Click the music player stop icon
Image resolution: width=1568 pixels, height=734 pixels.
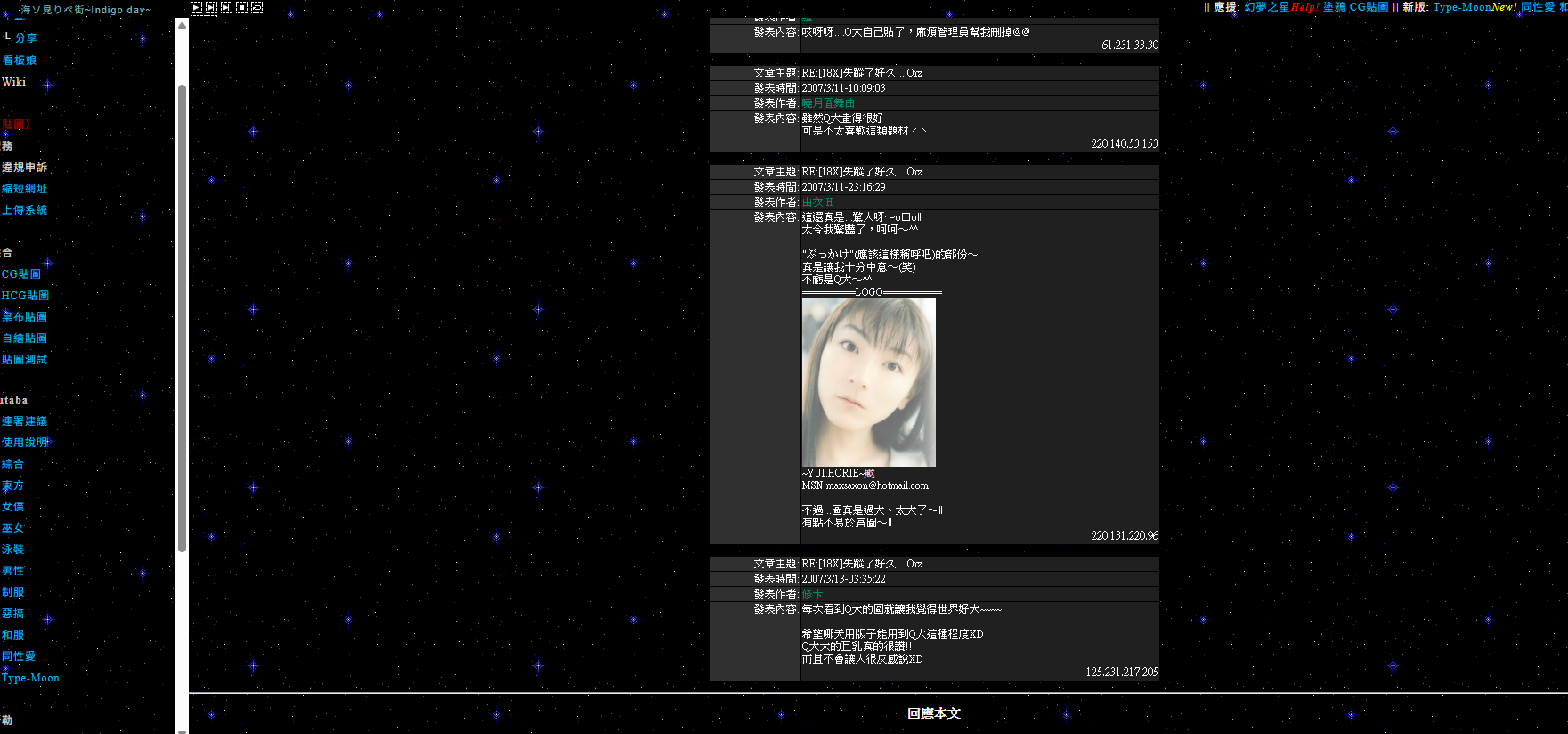[241, 7]
